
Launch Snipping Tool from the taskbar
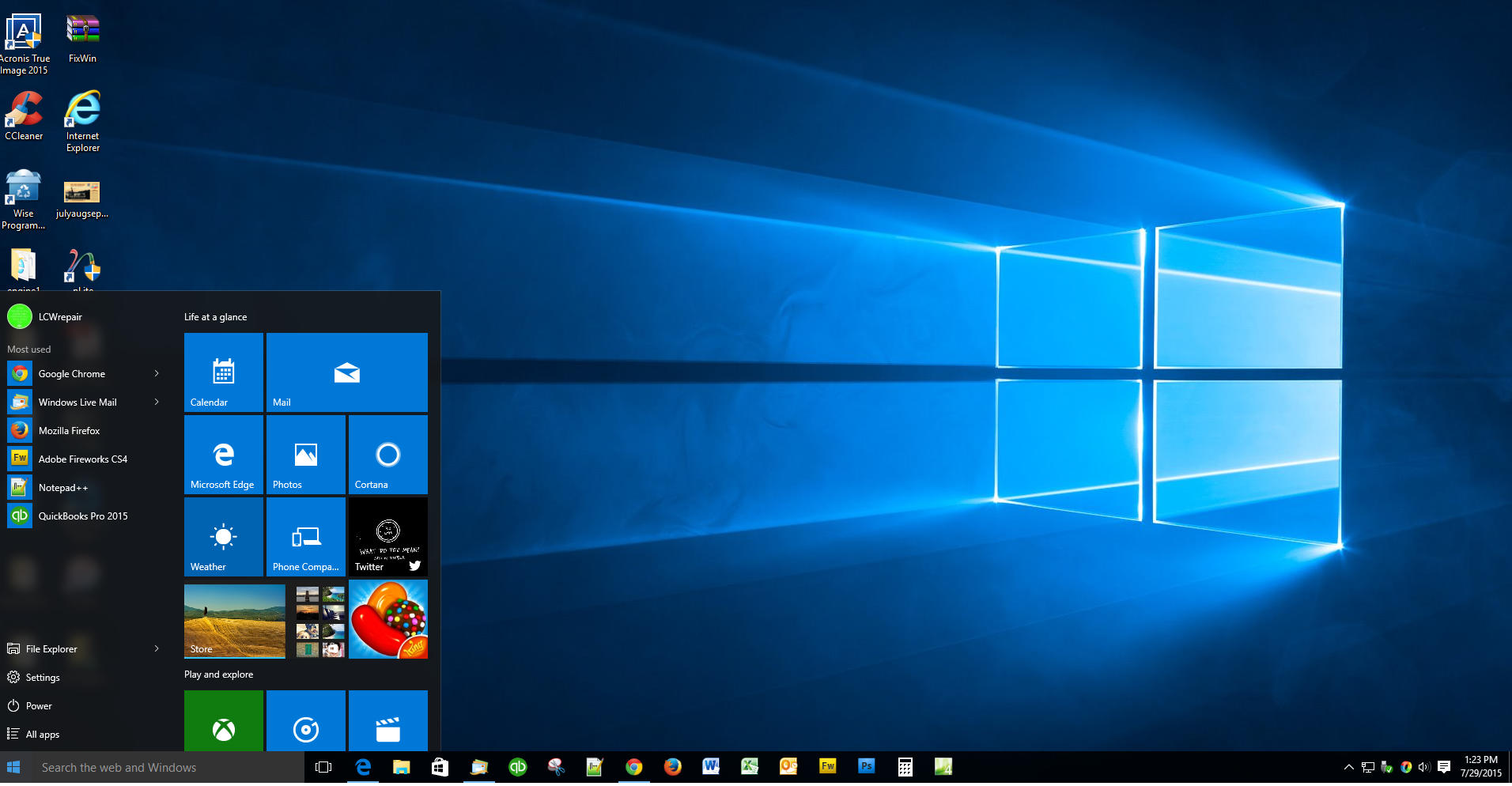[557, 767]
